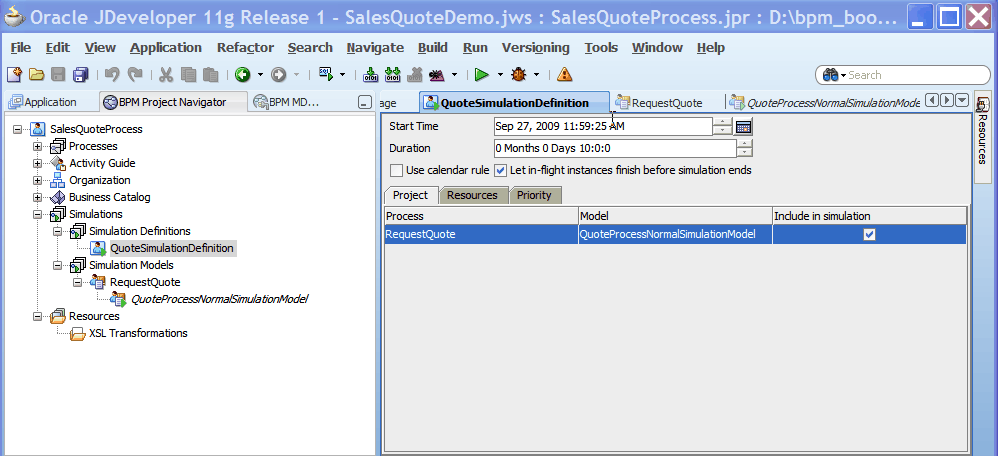Image resolution: width=998 pixels, height=456 pixels.
Task: Open the Versioning menu
Action: coord(535,48)
